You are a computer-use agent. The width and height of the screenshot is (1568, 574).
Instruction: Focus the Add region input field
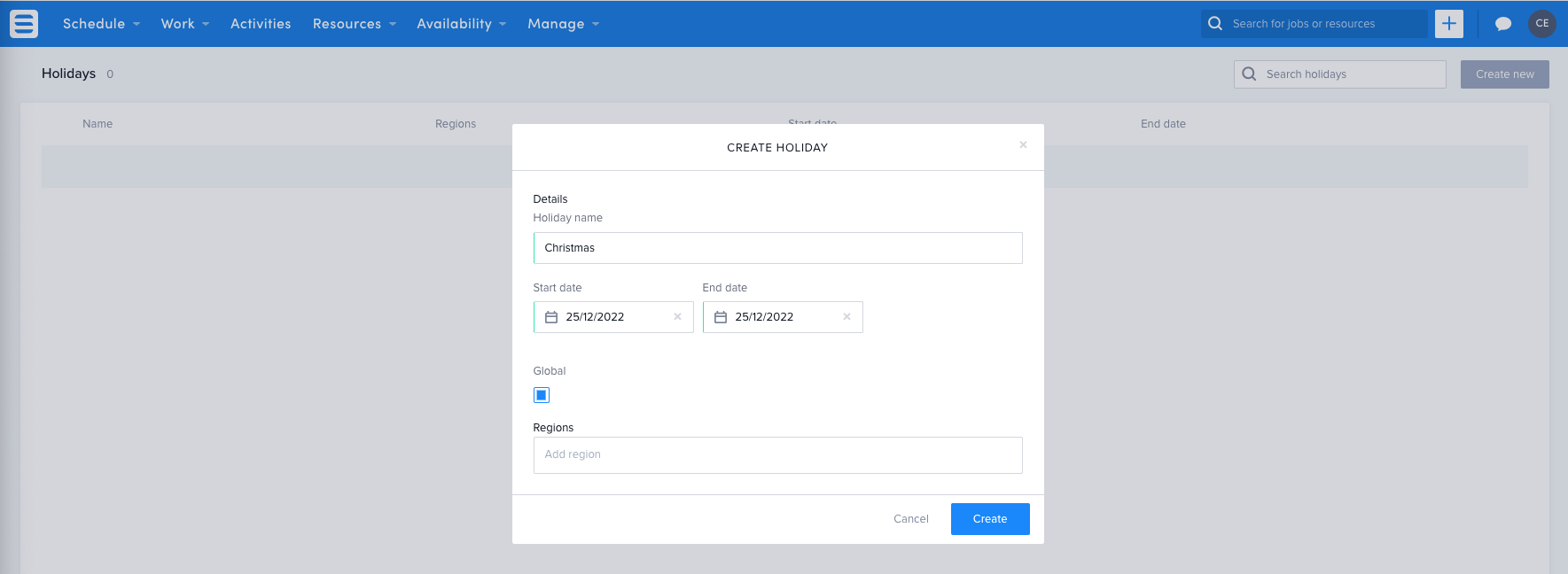(777, 454)
